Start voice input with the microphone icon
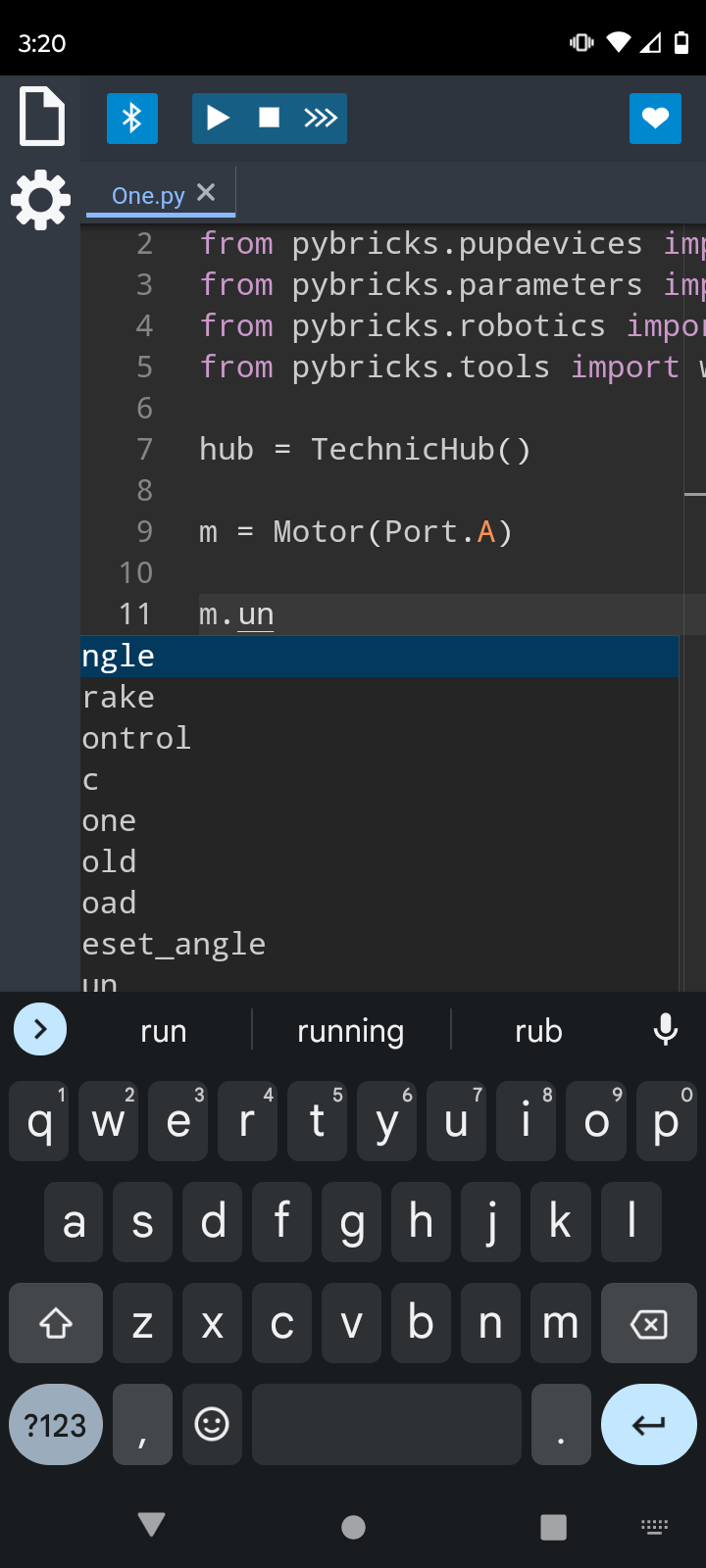The height and width of the screenshot is (1568, 706). 666,1029
